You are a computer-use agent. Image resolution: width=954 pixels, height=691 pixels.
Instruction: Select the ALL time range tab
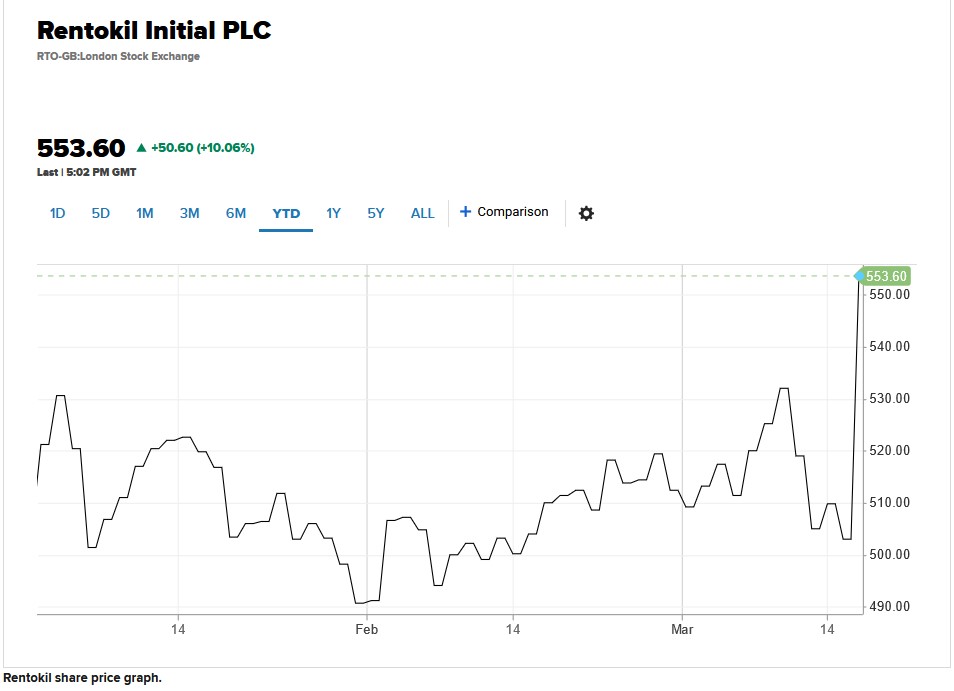pyautogui.click(x=423, y=214)
